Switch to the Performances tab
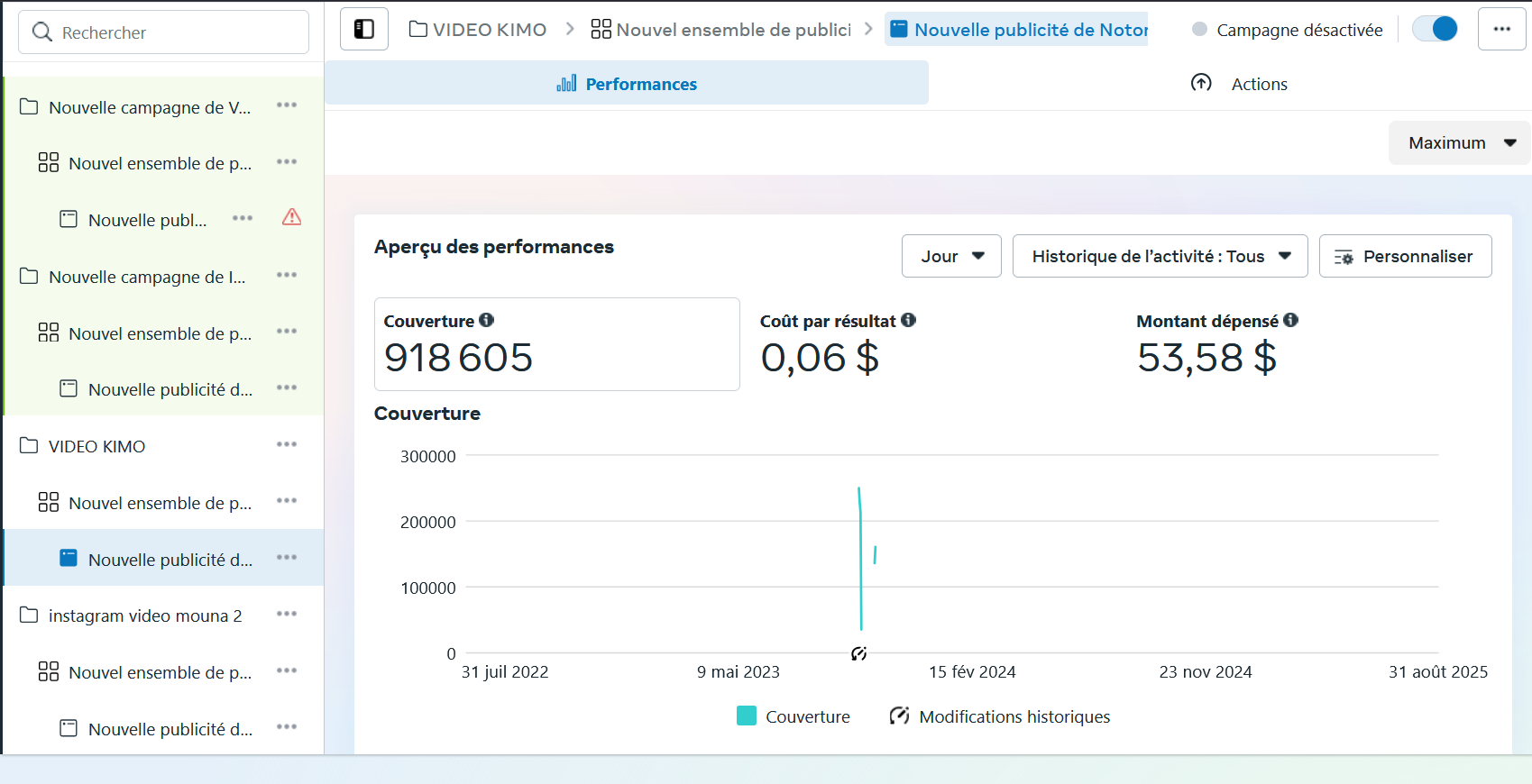The width and height of the screenshot is (1532, 784). click(x=627, y=84)
